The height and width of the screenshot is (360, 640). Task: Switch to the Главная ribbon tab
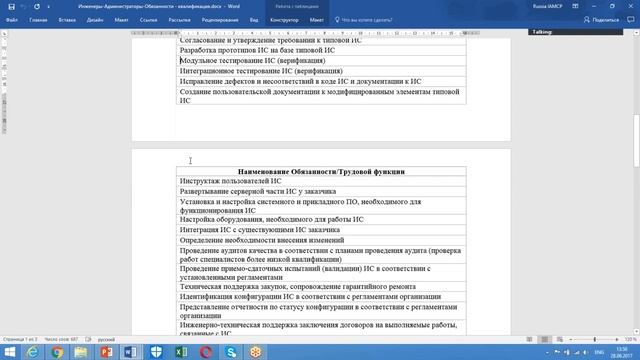[x=38, y=20]
